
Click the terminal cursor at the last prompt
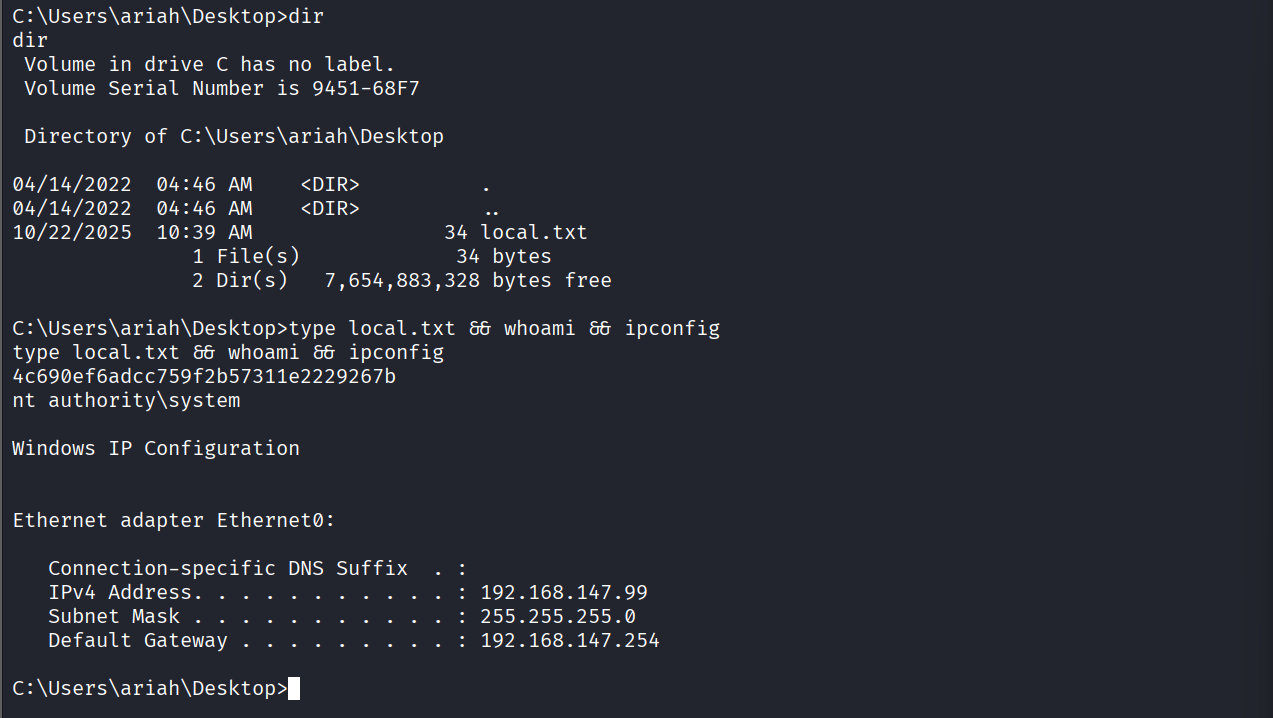tap(294, 689)
